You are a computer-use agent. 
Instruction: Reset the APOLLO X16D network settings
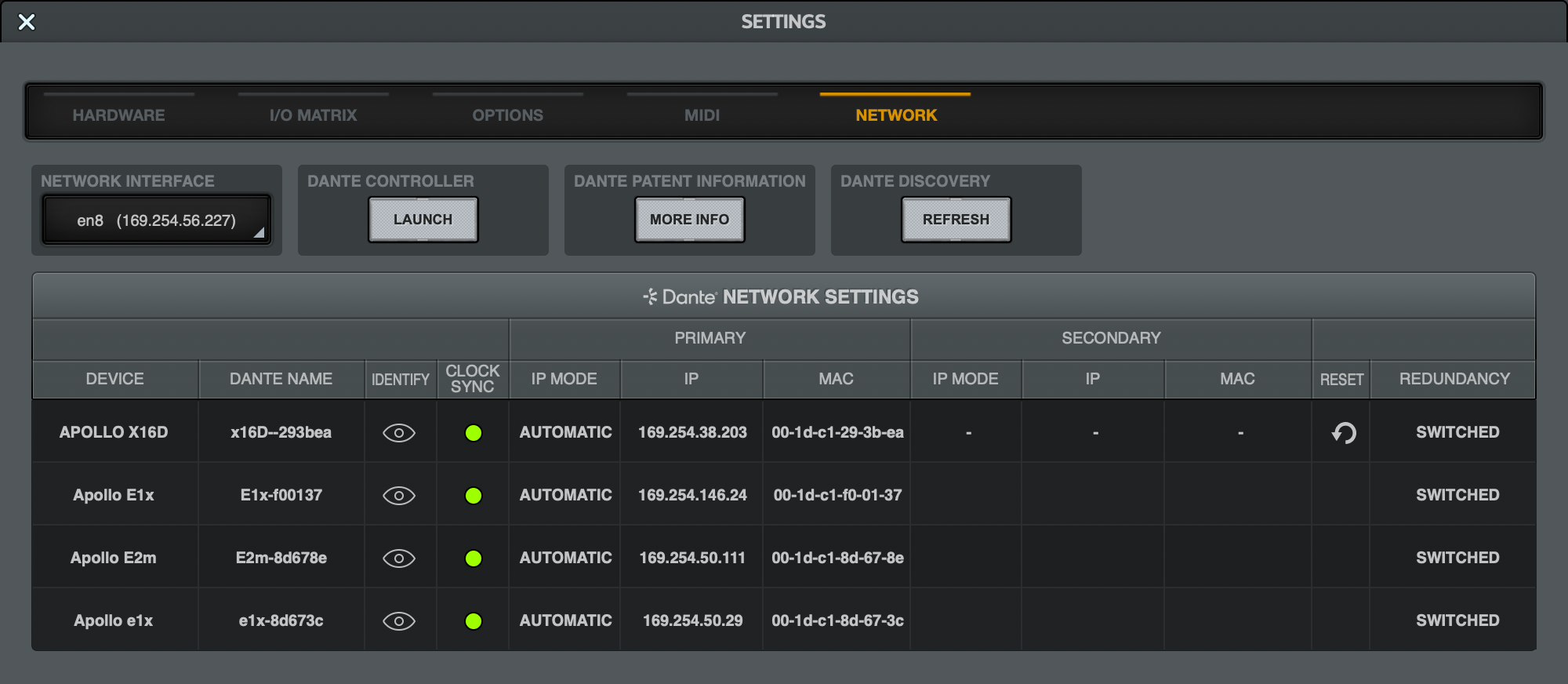tap(1344, 433)
